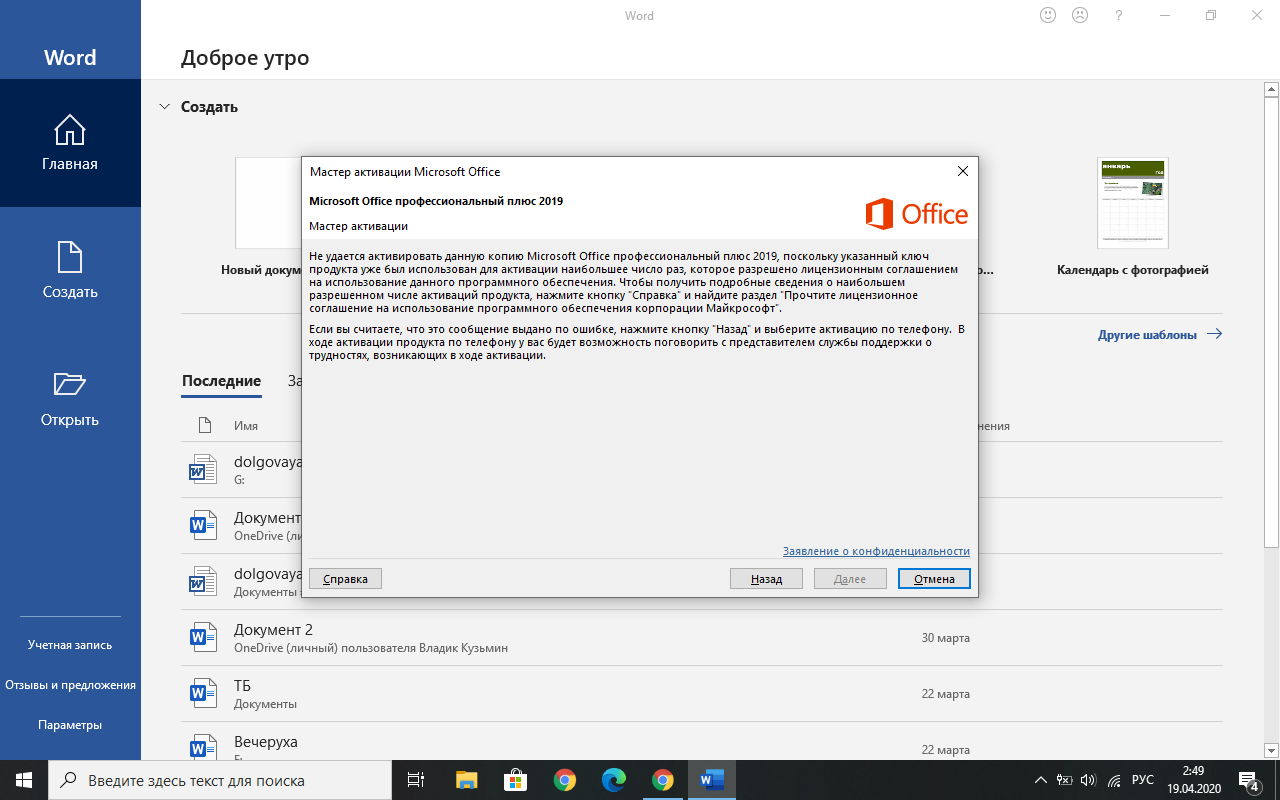Open Заявление о конфиденциальности link

tap(876, 551)
